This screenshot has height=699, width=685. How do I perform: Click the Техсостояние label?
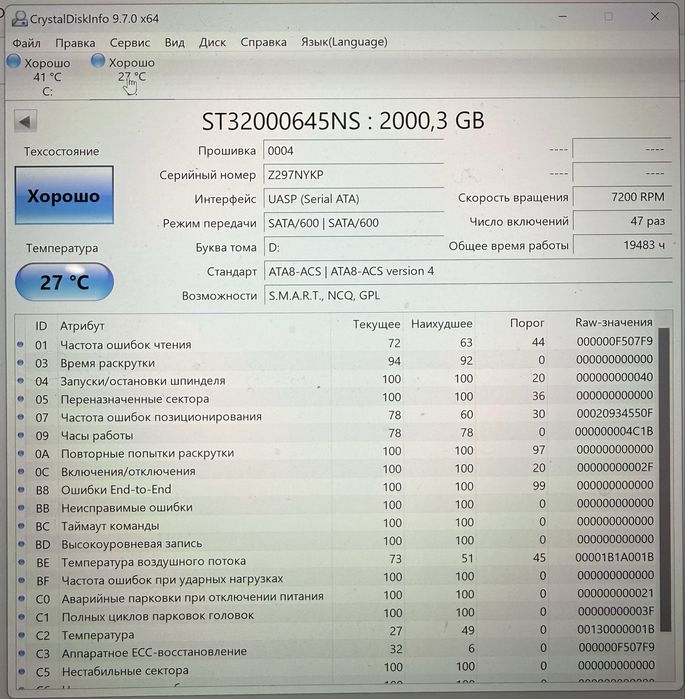point(62,152)
